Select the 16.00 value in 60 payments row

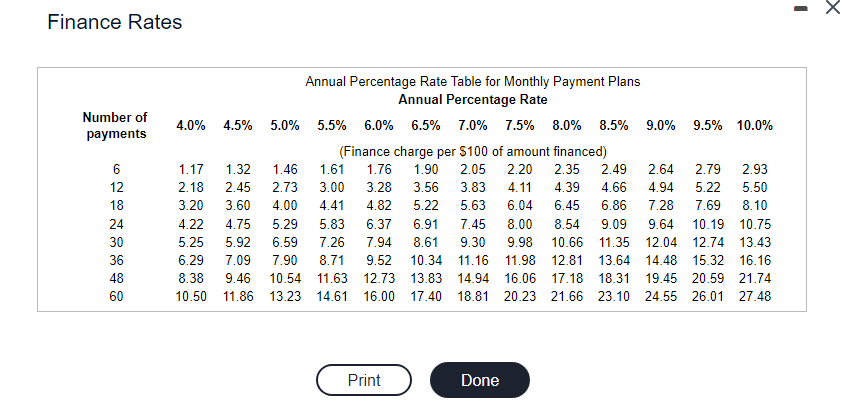click(379, 296)
